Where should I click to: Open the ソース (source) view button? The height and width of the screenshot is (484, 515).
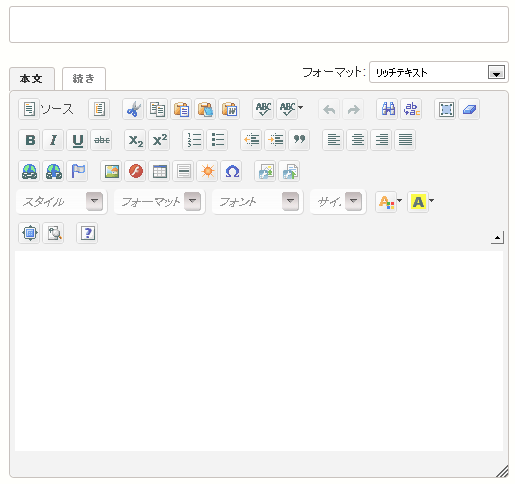tap(46, 109)
